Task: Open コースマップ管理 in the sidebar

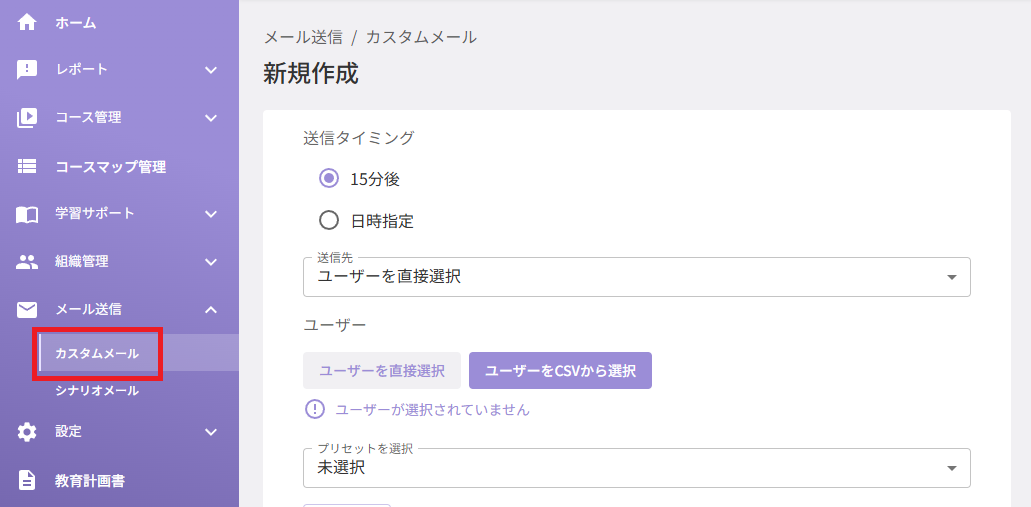Action: tap(110, 167)
